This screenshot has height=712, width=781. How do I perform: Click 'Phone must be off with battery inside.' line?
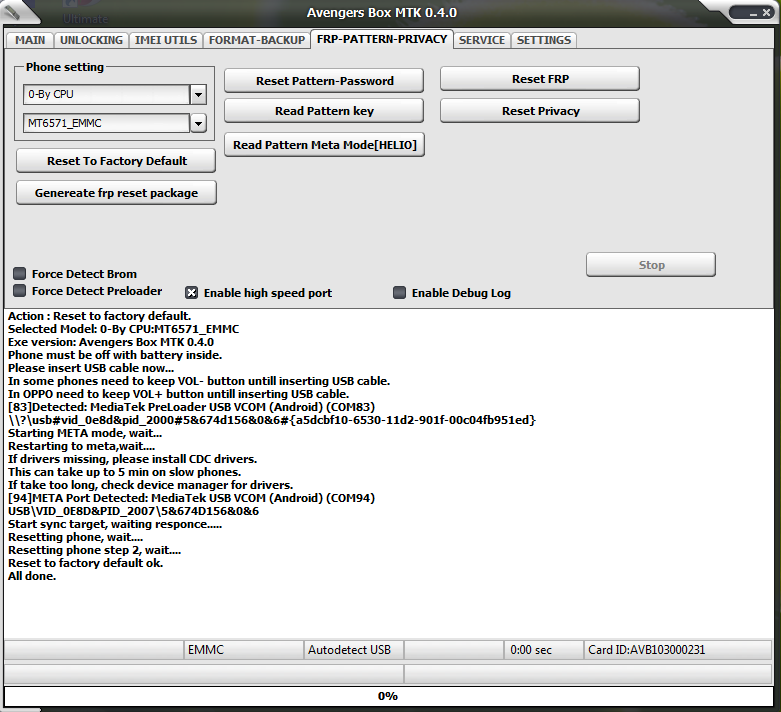(115, 355)
